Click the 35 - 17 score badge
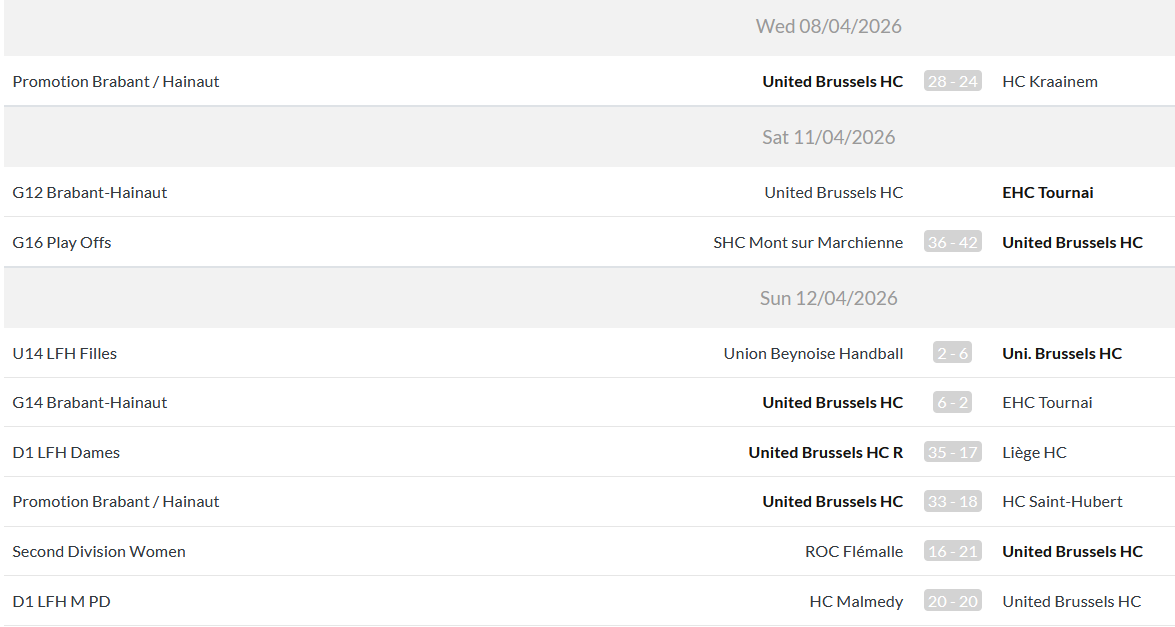Viewport: 1175px width, 627px height. tap(952, 452)
